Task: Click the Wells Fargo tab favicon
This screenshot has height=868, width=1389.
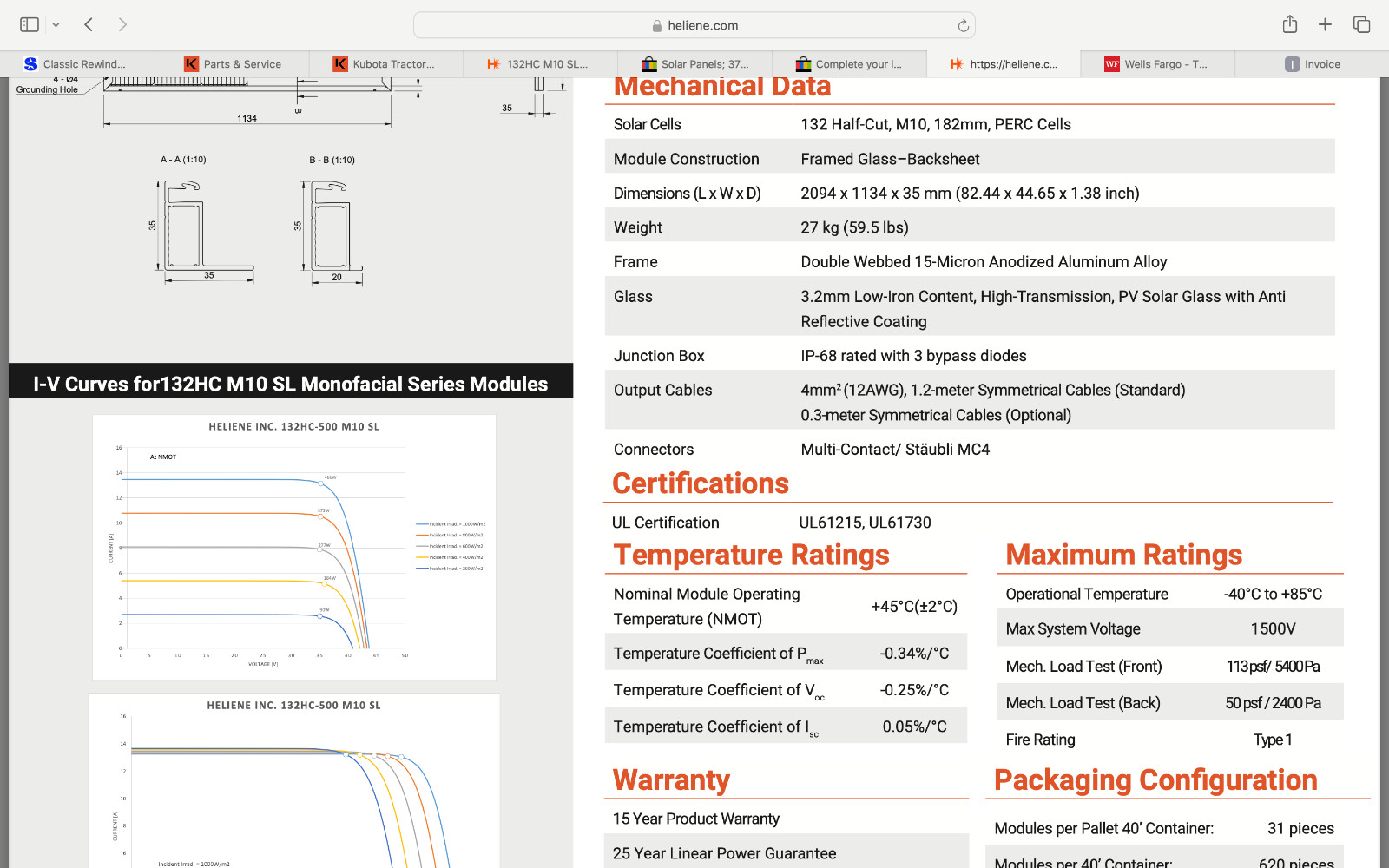Action: [1111, 64]
